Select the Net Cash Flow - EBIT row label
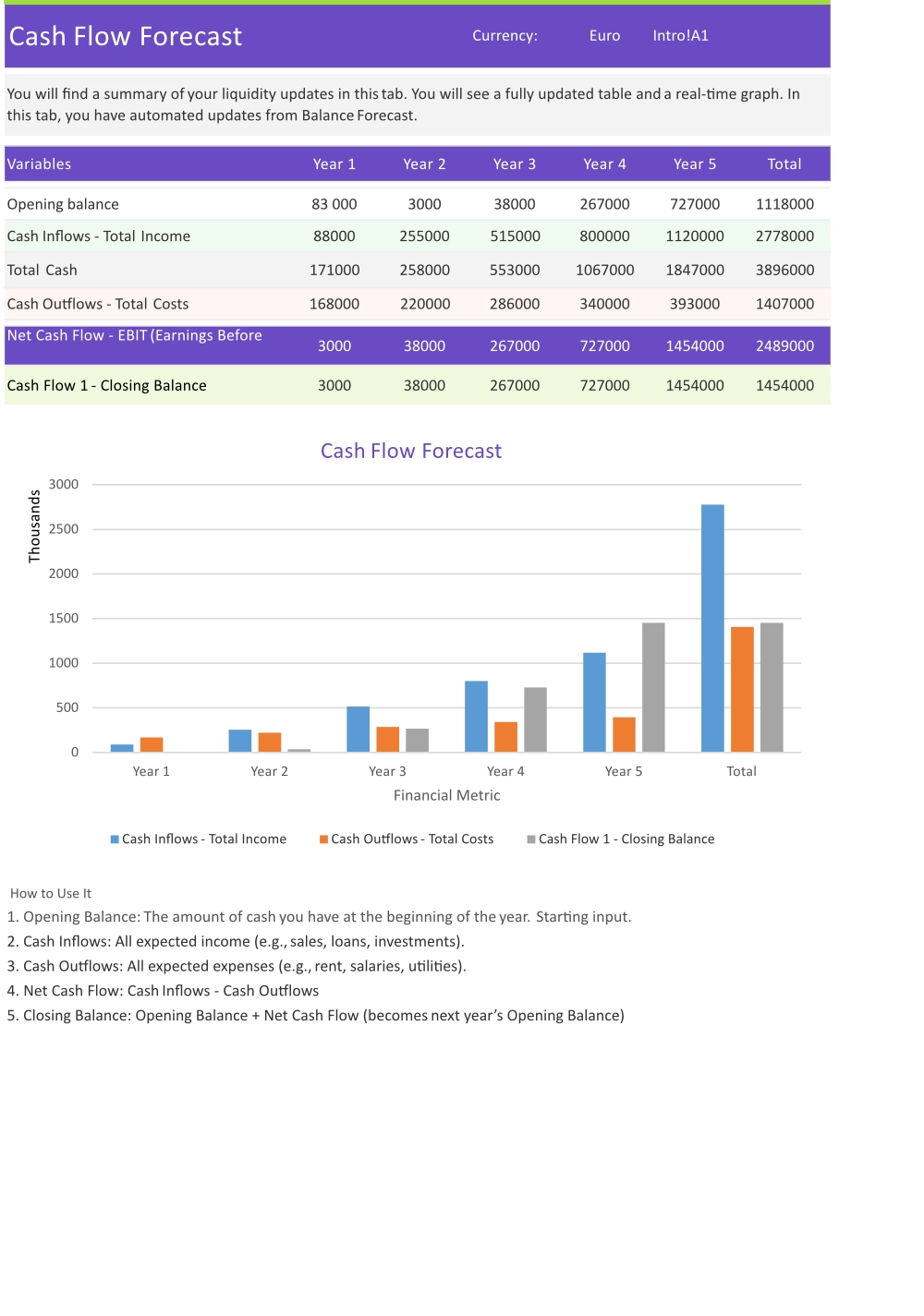The height and width of the screenshot is (1316, 924). coord(135,335)
